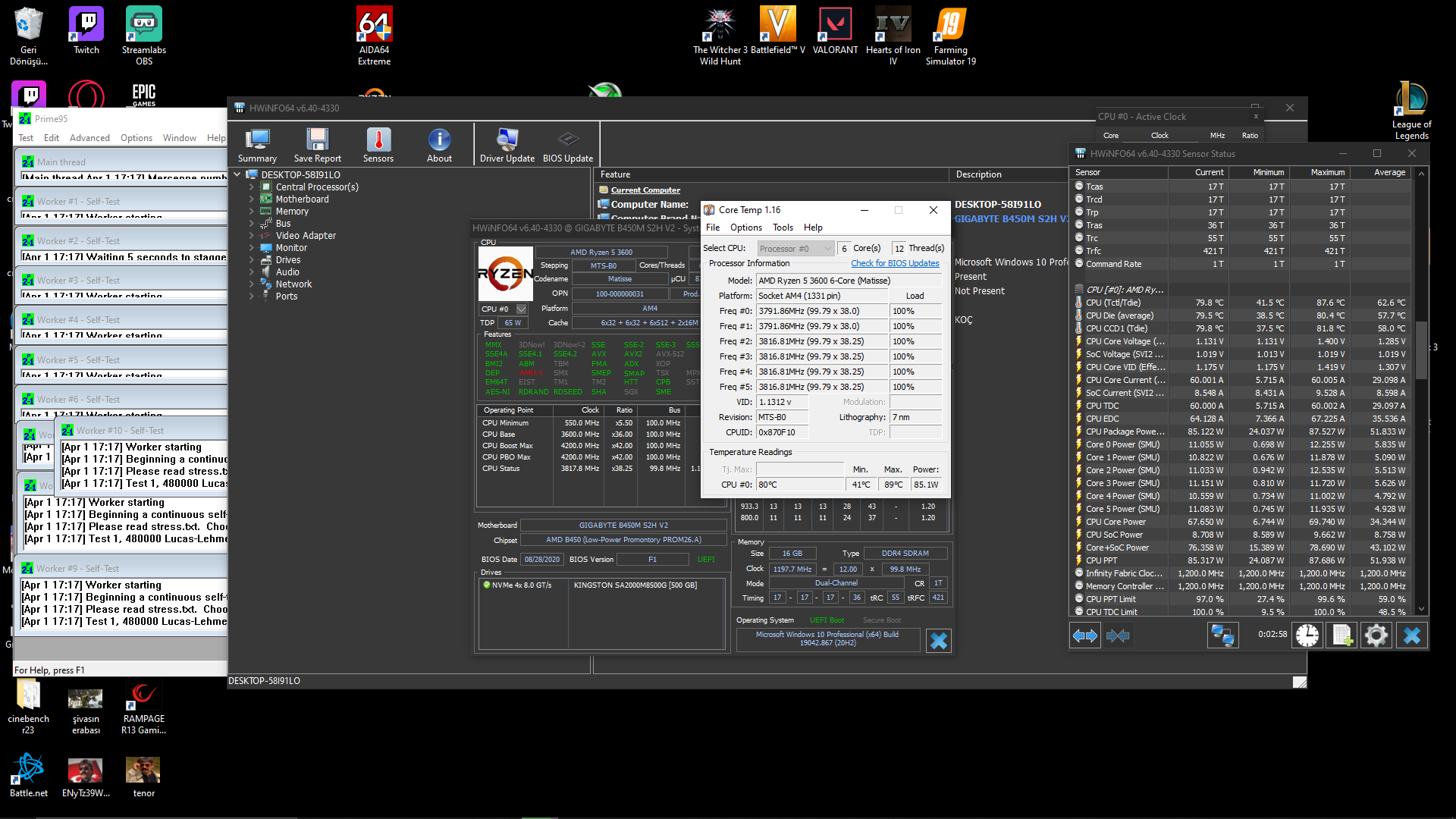This screenshot has height=819, width=1456.
Task: Expand sensor columns with the blue outward arrows
Action: pos(1084,635)
